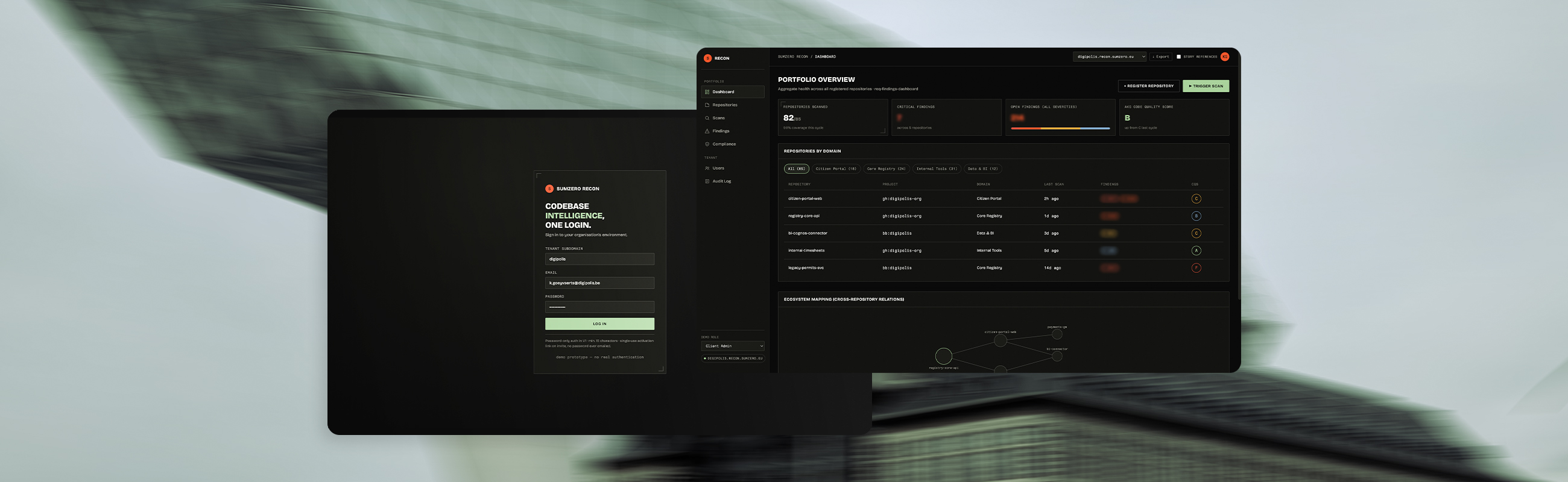Click the Findings warning-triangle icon in the sidebar
The width and height of the screenshot is (1568, 482).
pos(707,131)
